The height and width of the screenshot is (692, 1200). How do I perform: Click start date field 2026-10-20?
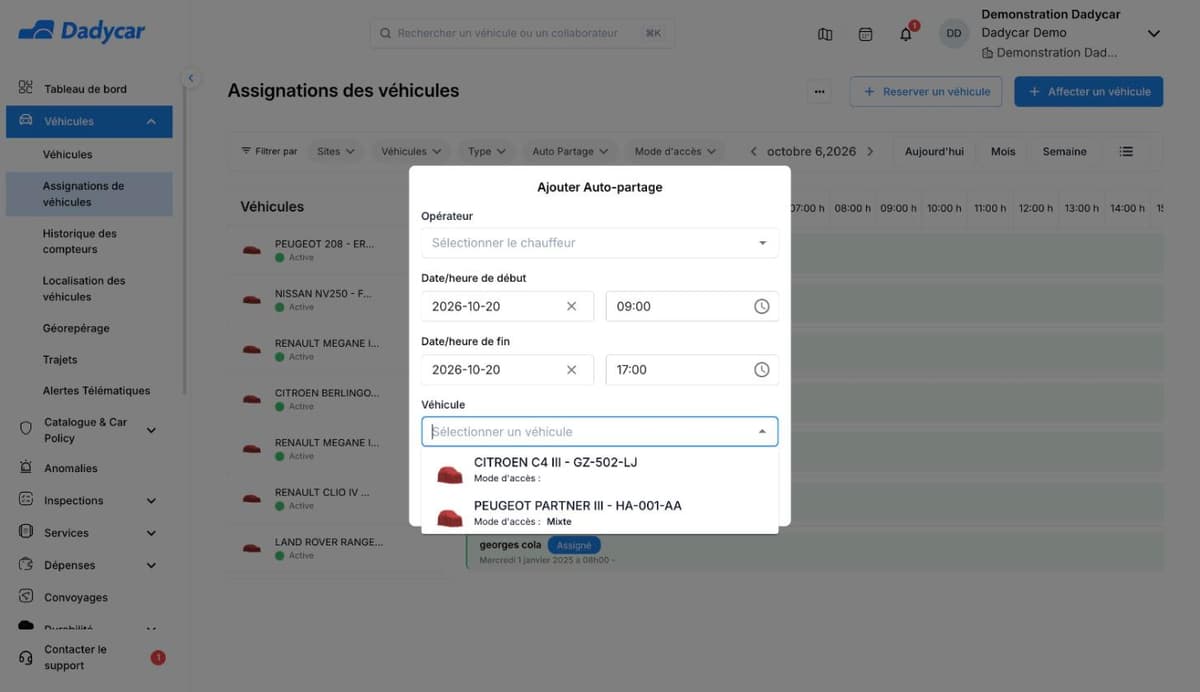pos(508,306)
